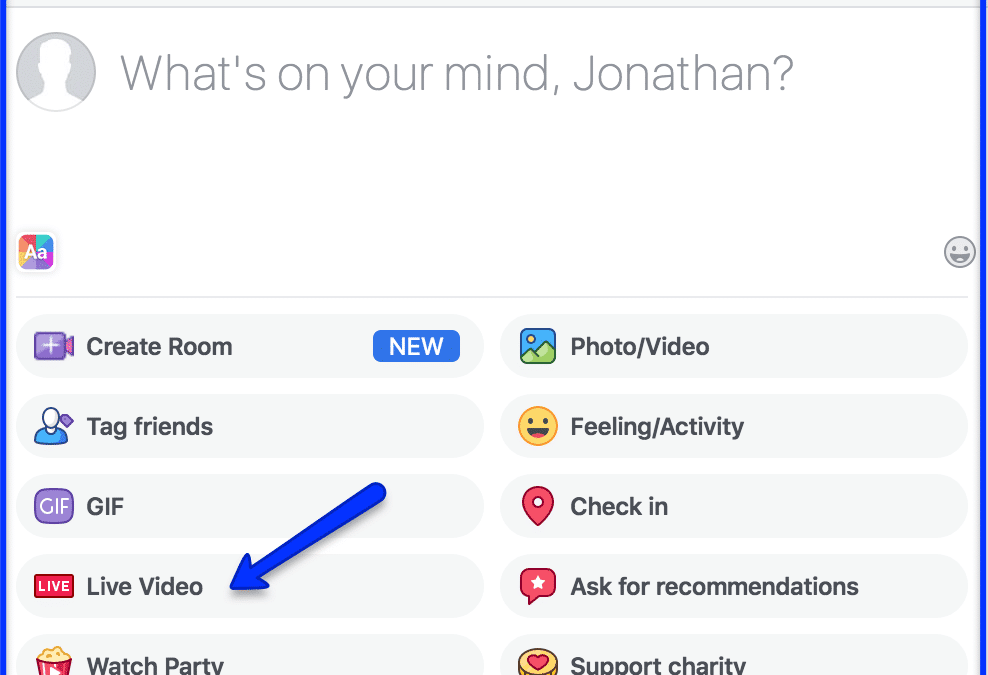Click the Tag friends person icon
This screenshot has height=675, width=988.
(54, 426)
